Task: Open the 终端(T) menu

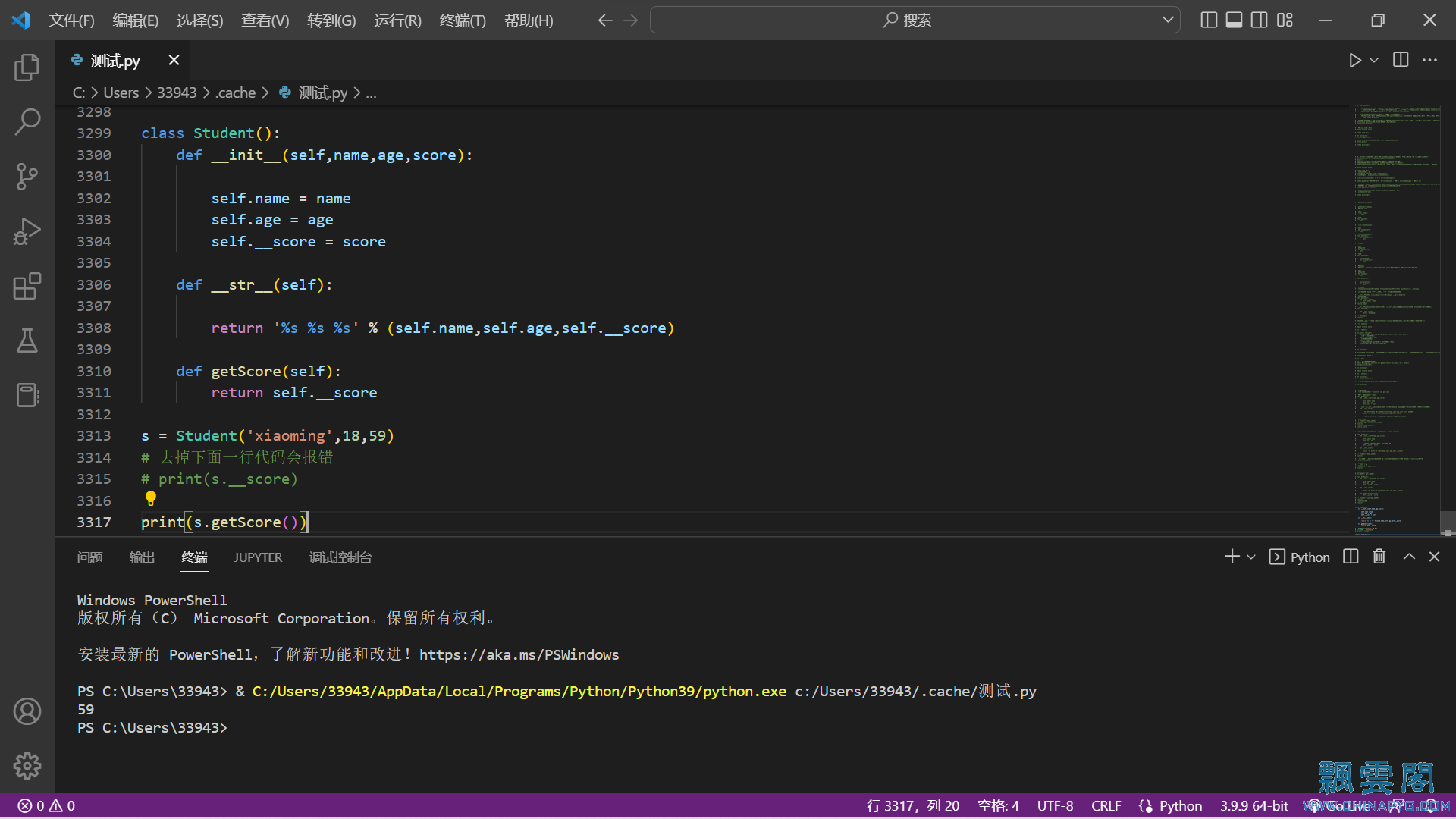Action: tap(463, 20)
